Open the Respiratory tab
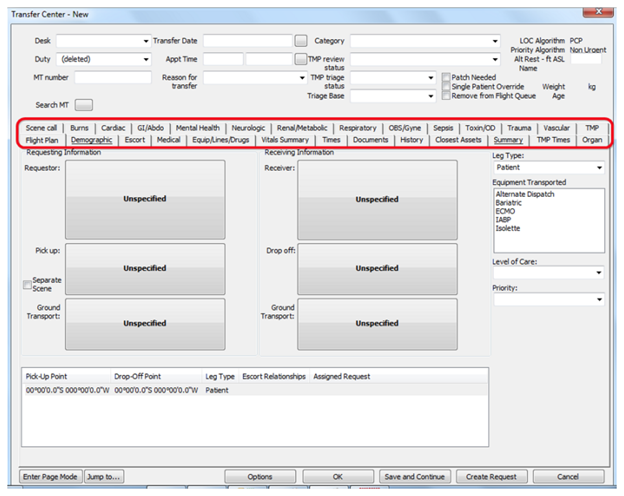The image size is (624, 496). (x=358, y=128)
